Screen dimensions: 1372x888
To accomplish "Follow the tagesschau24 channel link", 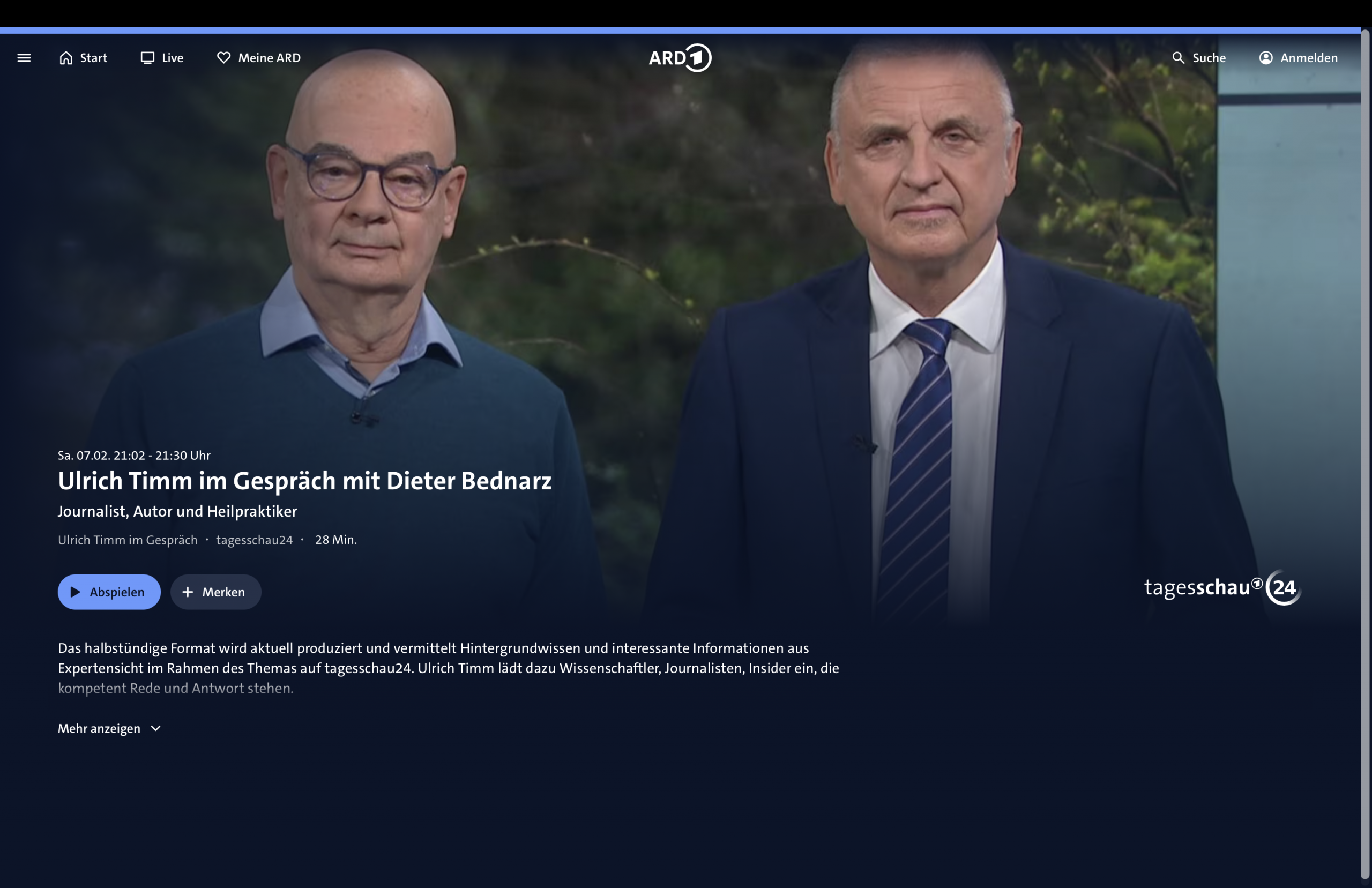I will pos(254,540).
